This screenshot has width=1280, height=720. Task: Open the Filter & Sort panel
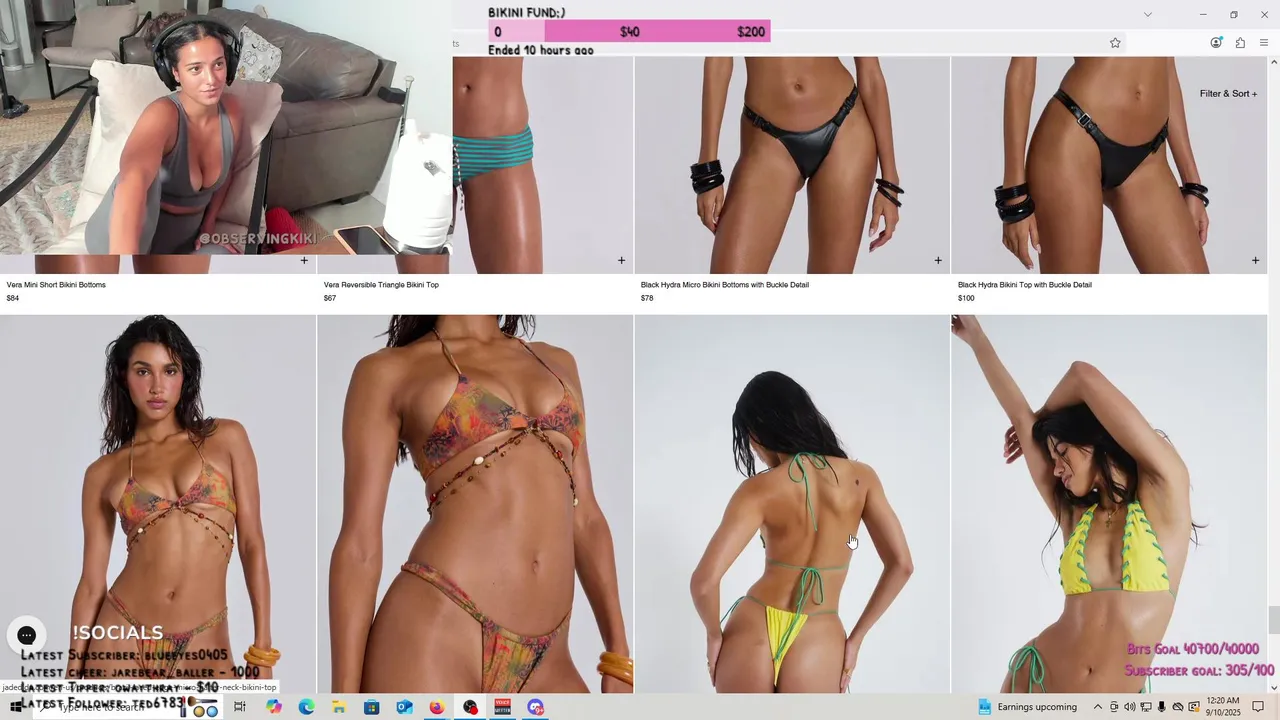[x=1228, y=94]
